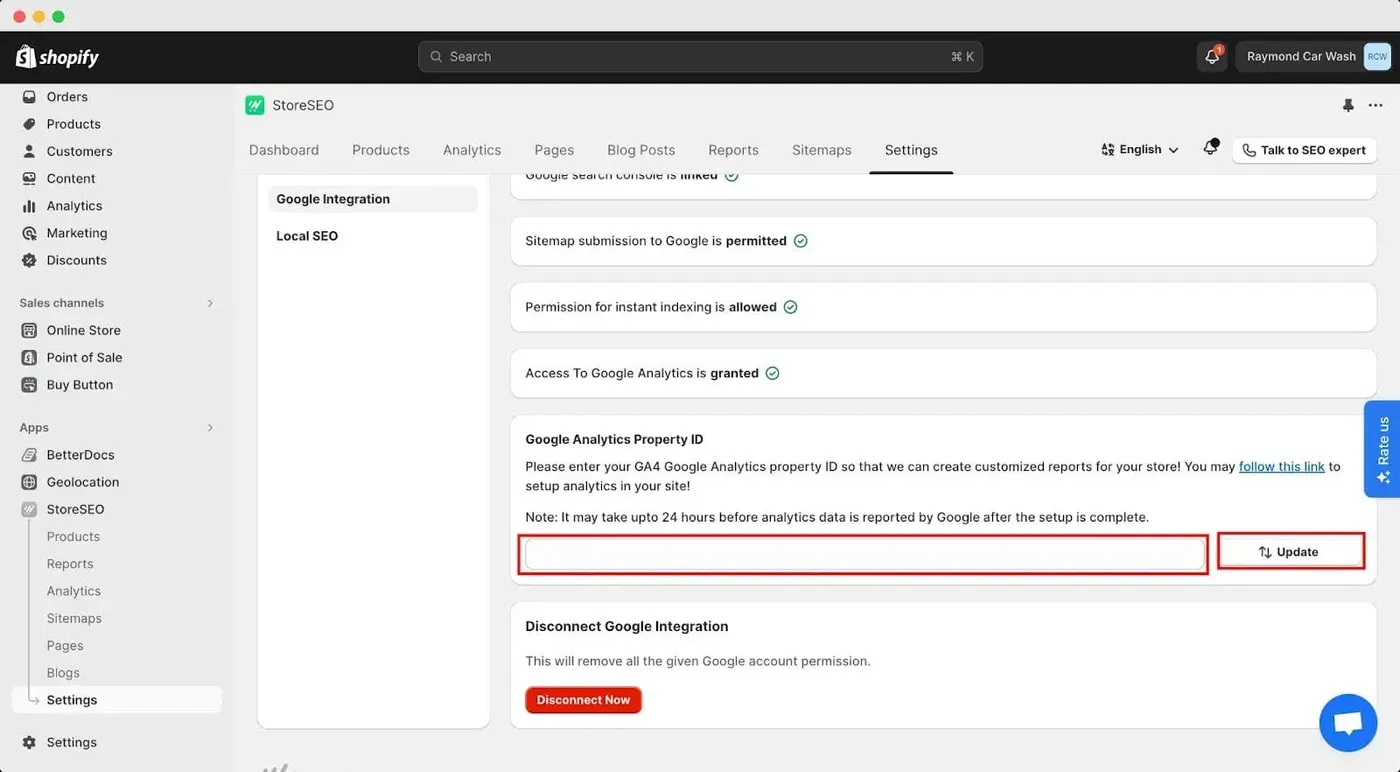Open StoreSEO Blogs sub-item in sidebar
Screen dimensions: 1400x772
[63, 673]
